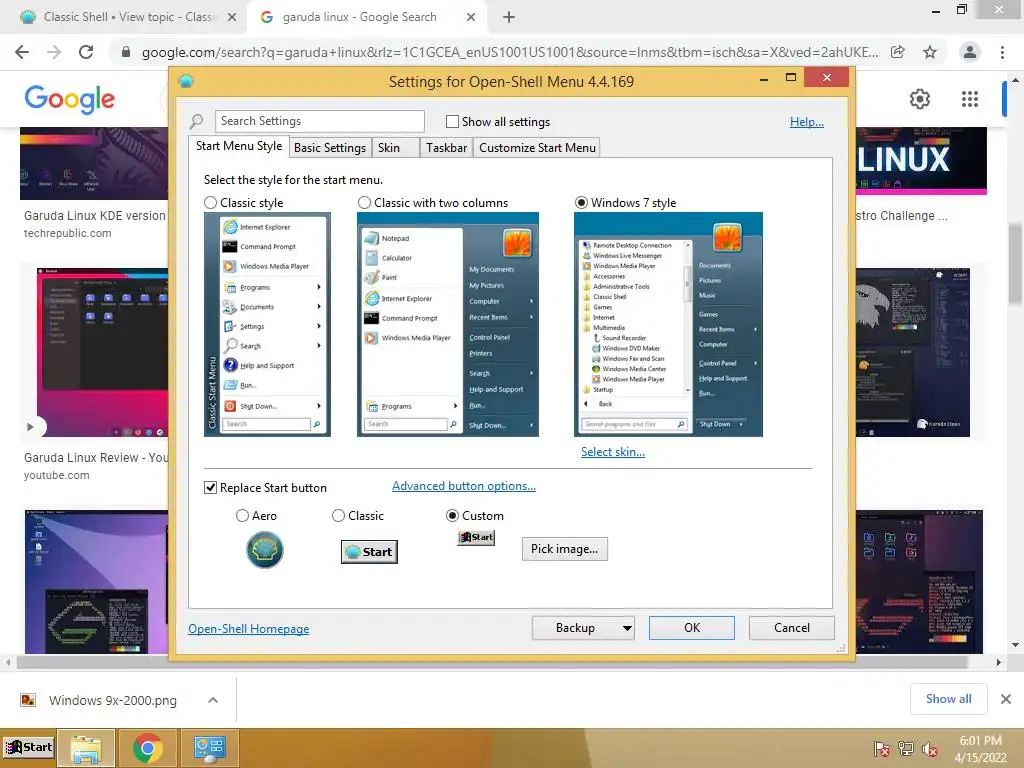
Task: Click Chrome address bar URL
Action: click(509, 52)
